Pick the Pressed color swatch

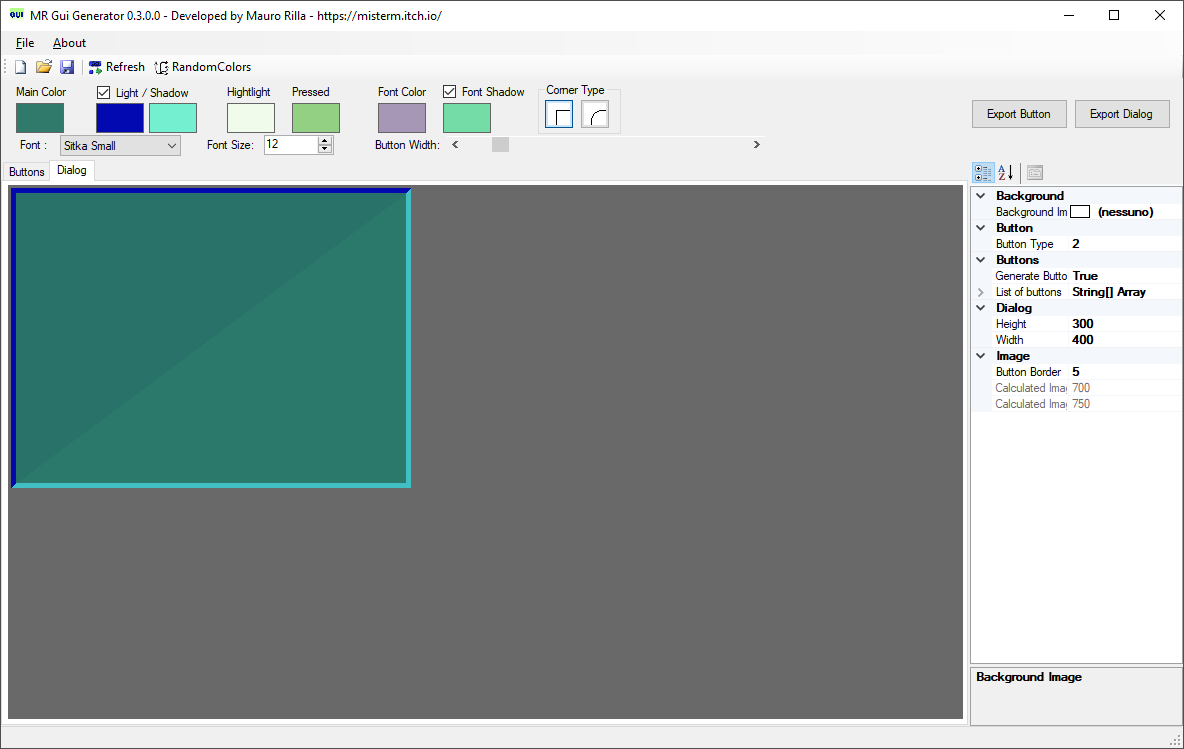316,118
